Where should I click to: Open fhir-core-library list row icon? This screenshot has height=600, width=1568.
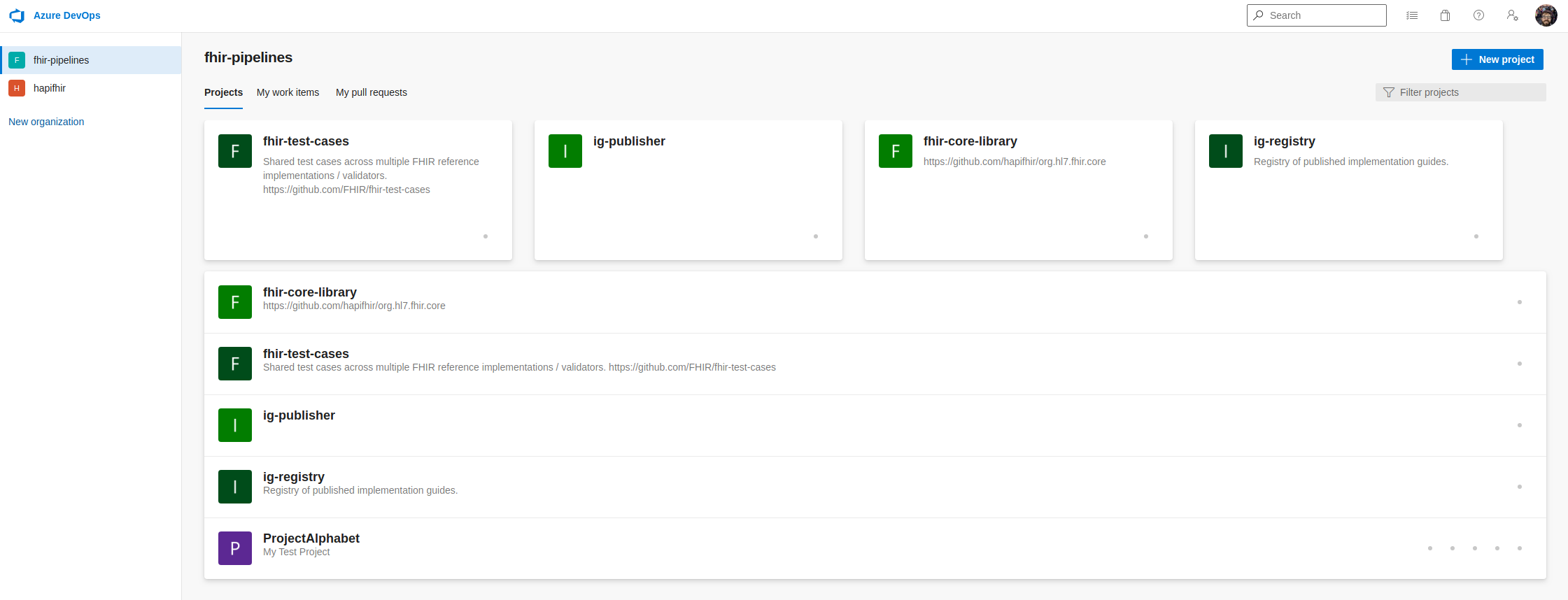pyautogui.click(x=235, y=302)
